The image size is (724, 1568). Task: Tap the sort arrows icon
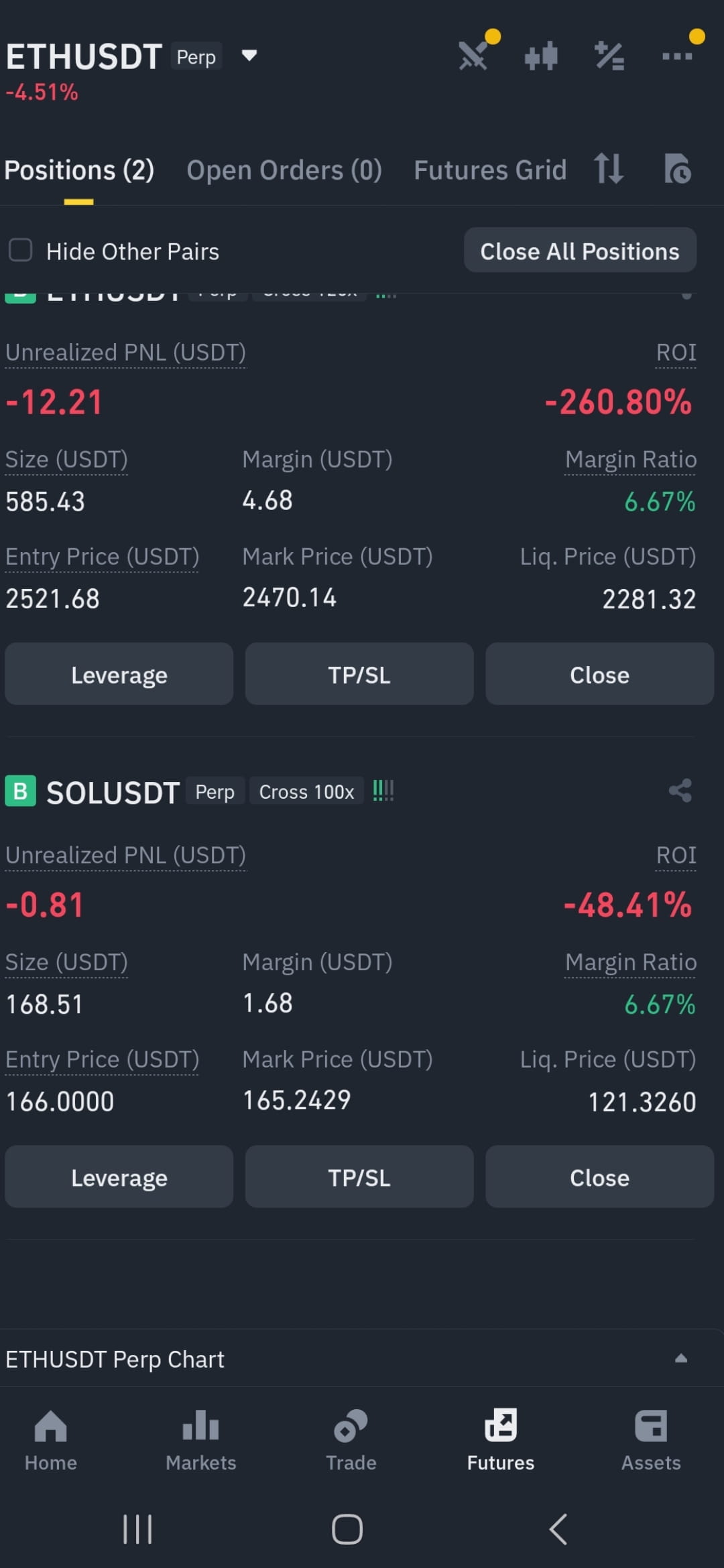[609, 168]
